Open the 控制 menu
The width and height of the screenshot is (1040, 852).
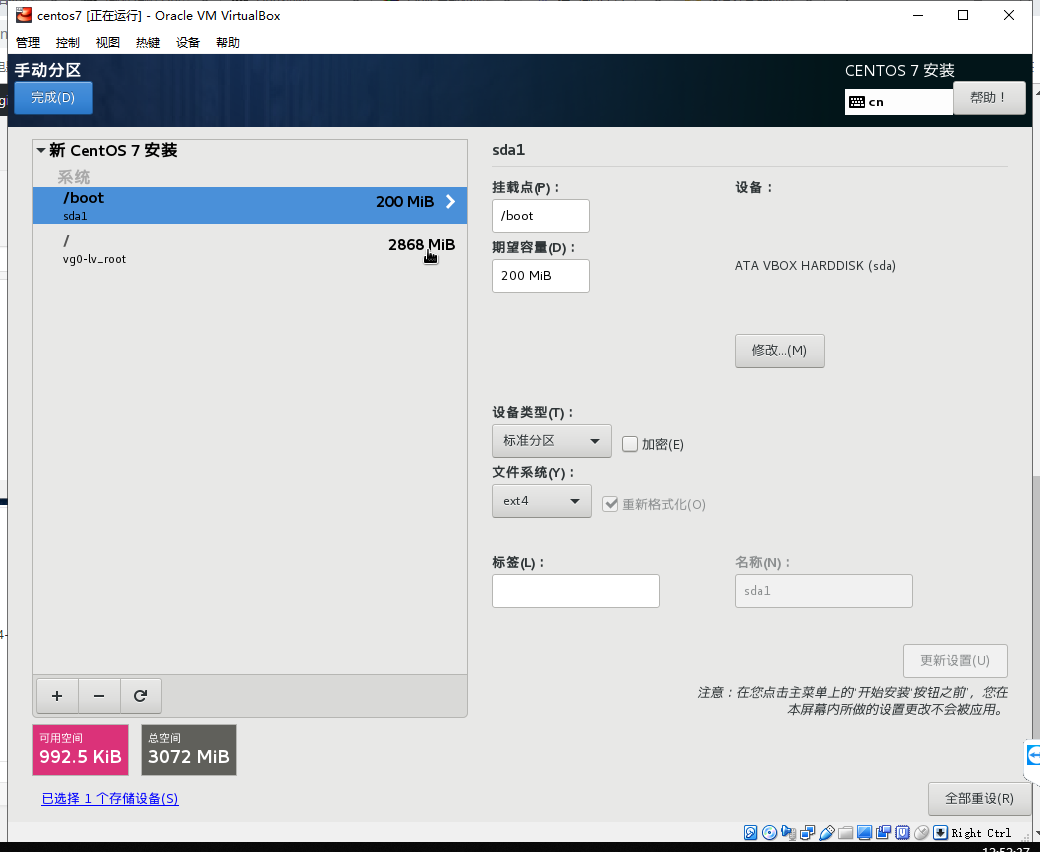(x=68, y=42)
